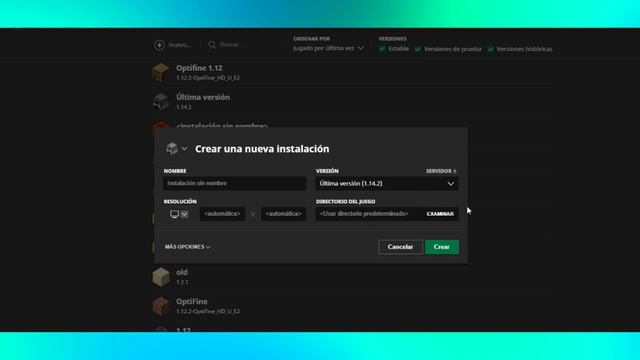Click the search magnifier icon in the background
The height and width of the screenshot is (360, 640).
coord(212,45)
